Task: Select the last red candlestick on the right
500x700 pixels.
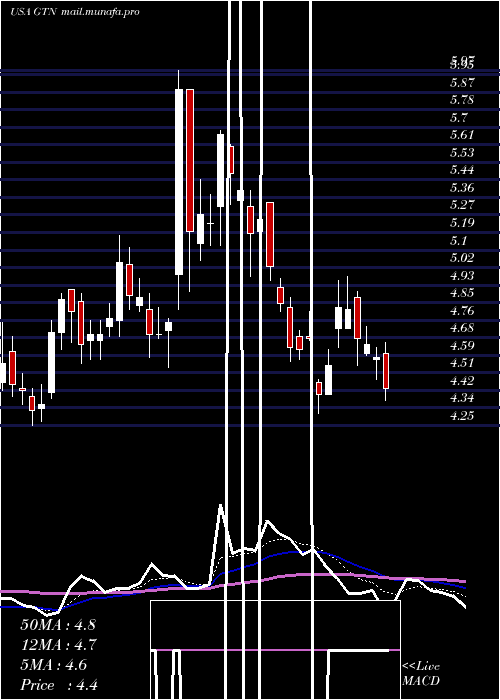Action: pyautogui.click(x=386, y=371)
